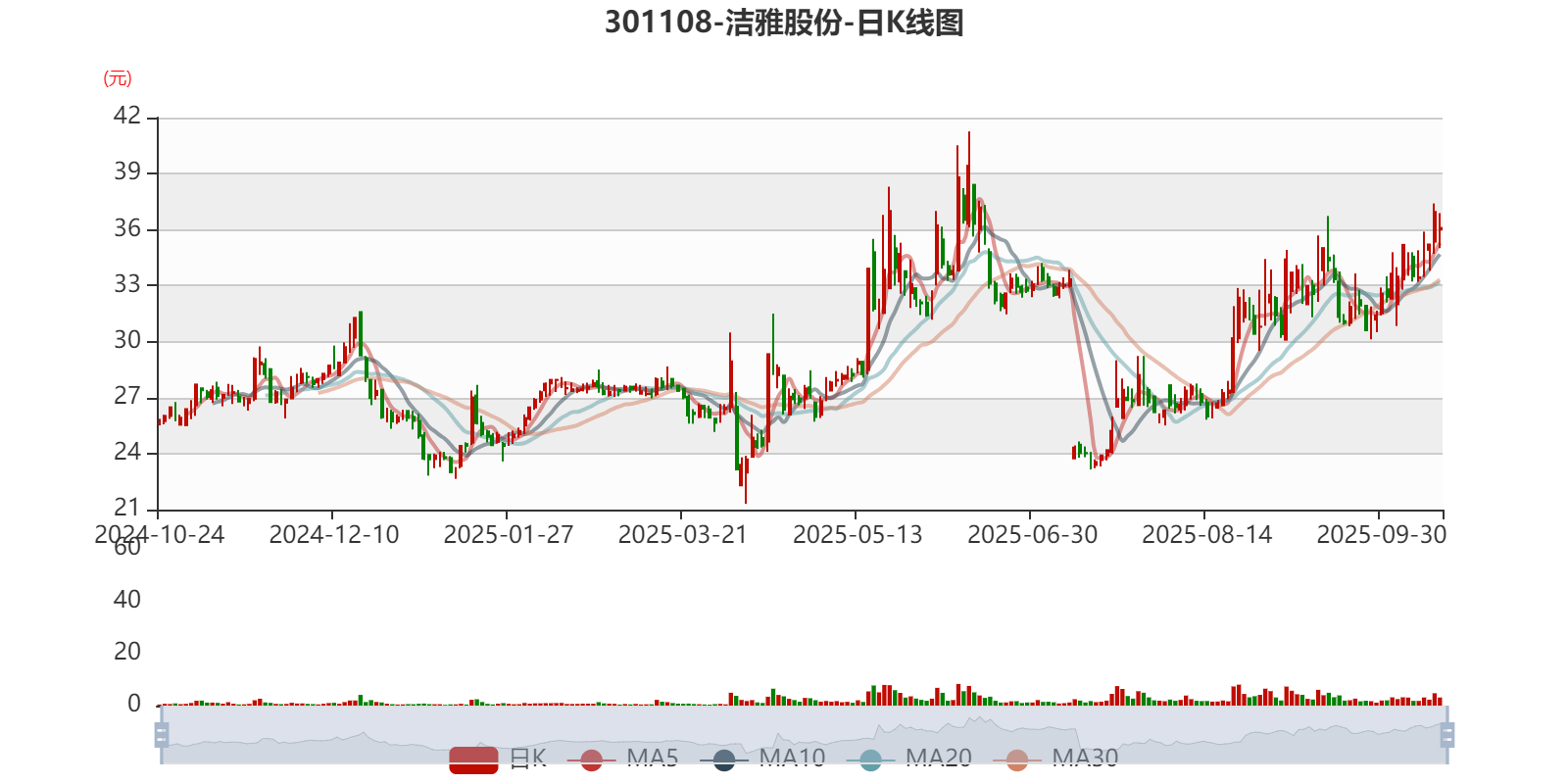Click the 36 price axis label
The image size is (1568, 784).
(127, 228)
